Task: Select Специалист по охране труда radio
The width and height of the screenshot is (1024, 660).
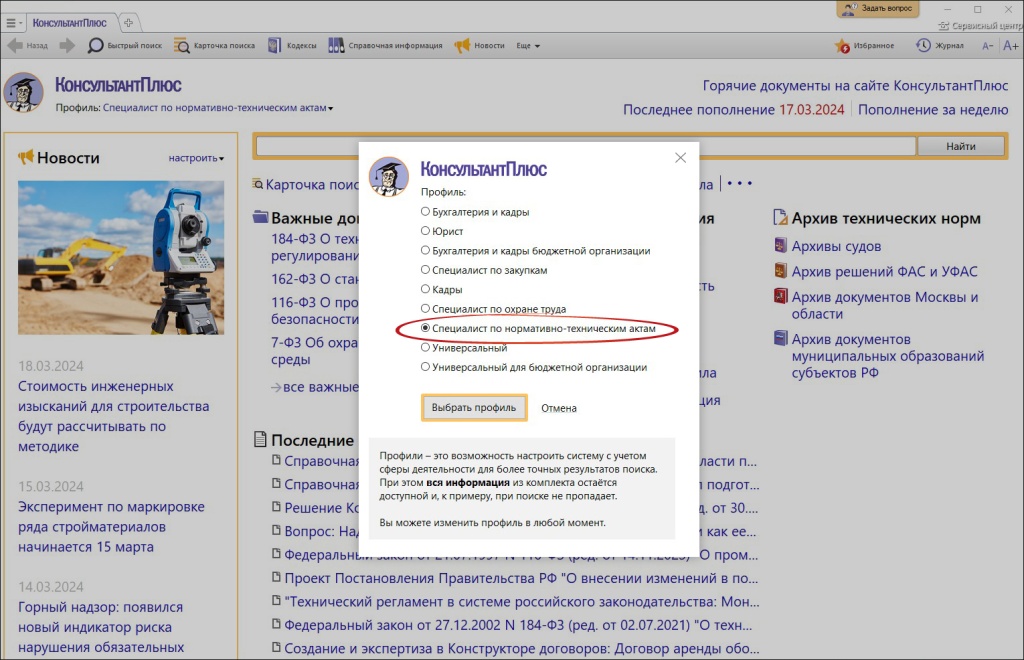Action: pyautogui.click(x=425, y=308)
